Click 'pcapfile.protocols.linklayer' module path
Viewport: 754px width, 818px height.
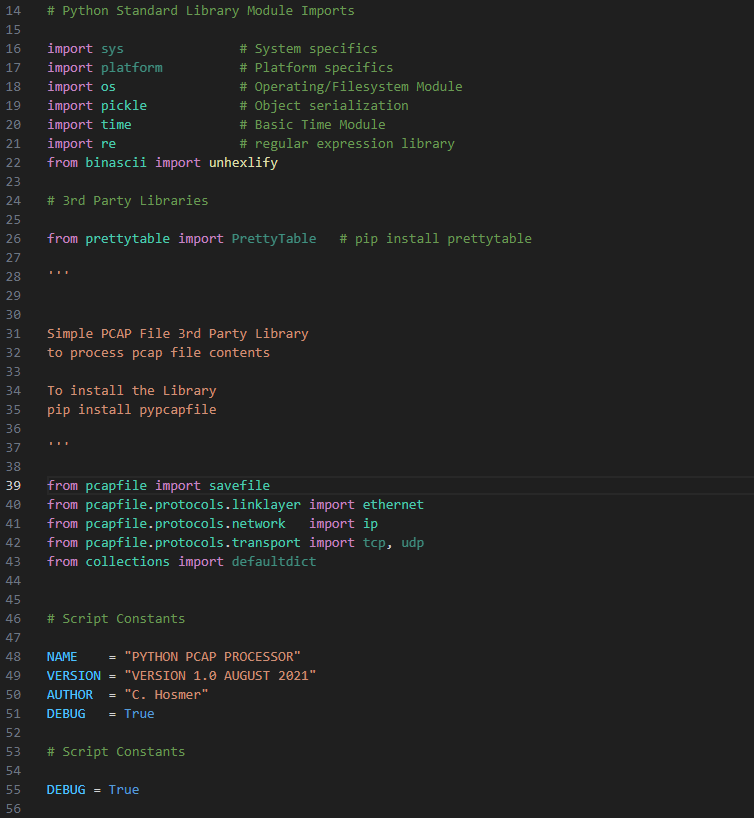click(193, 505)
